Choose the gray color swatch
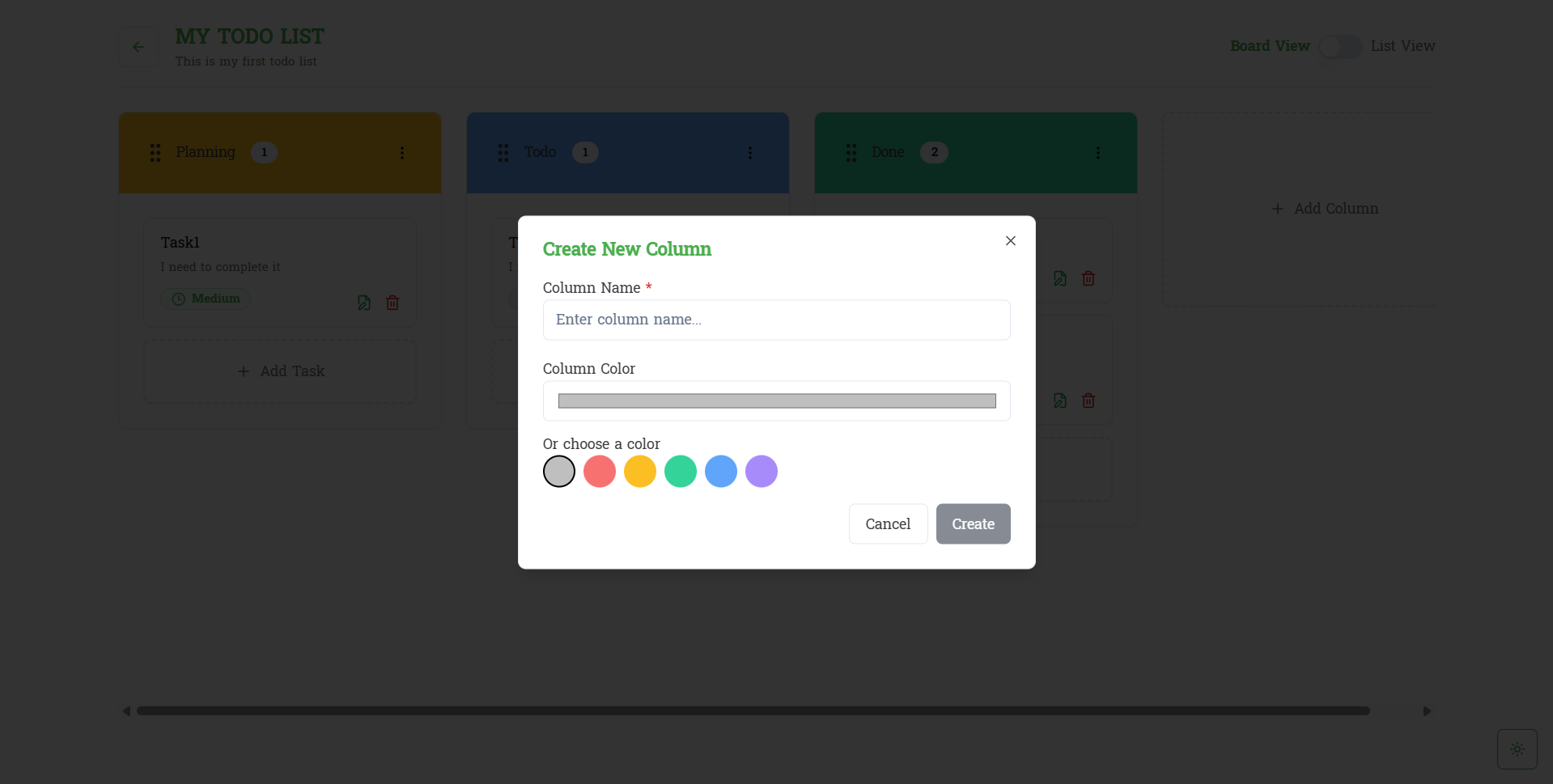Image resolution: width=1553 pixels, height=784 pixels. [x=558, y=471]
